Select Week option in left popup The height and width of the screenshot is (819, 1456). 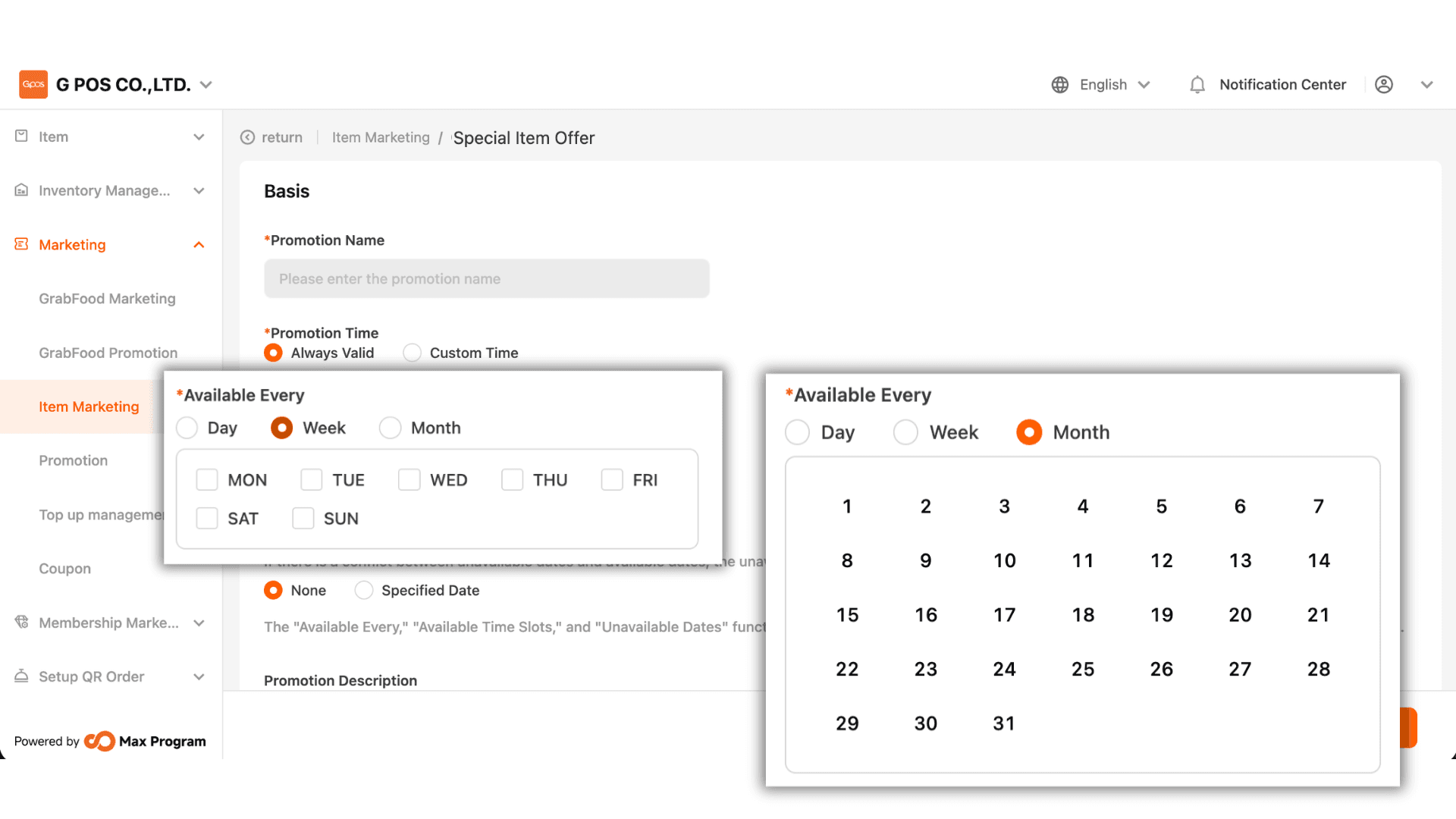(x=281, y=428)
